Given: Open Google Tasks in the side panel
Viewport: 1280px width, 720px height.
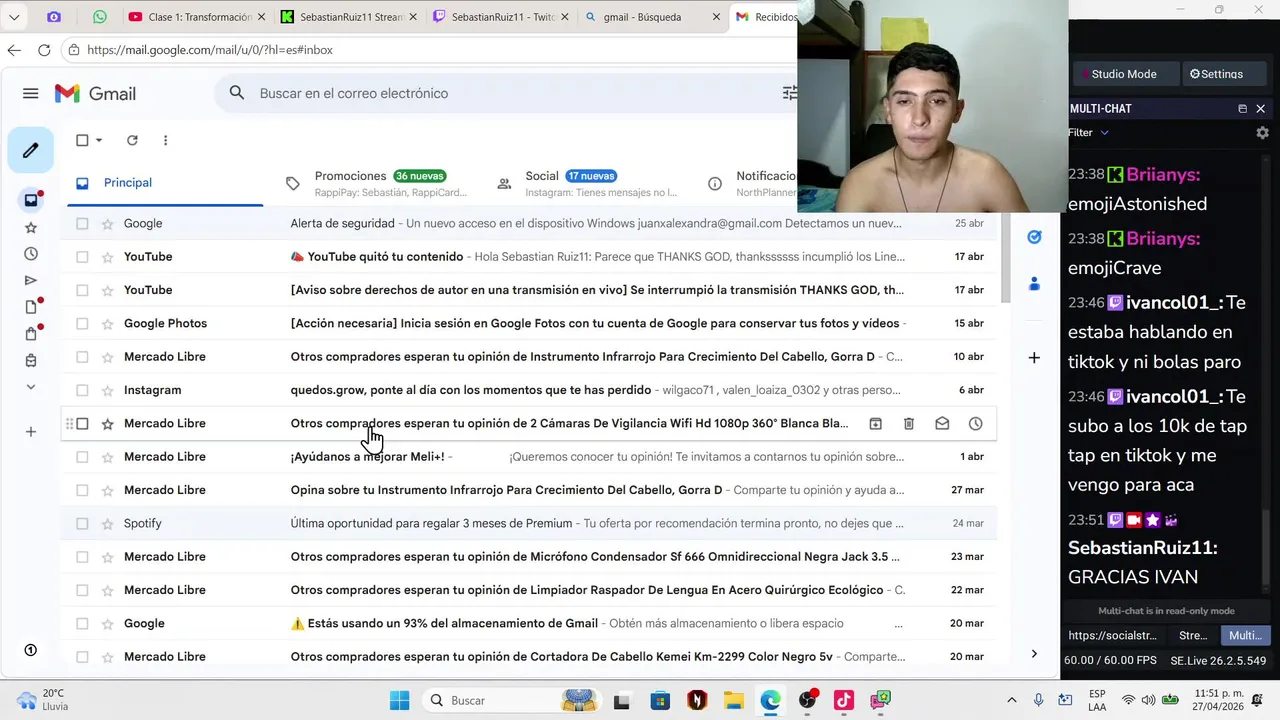Looking at the screenshot, I should pyautogui.click(x=1034, y=237).
